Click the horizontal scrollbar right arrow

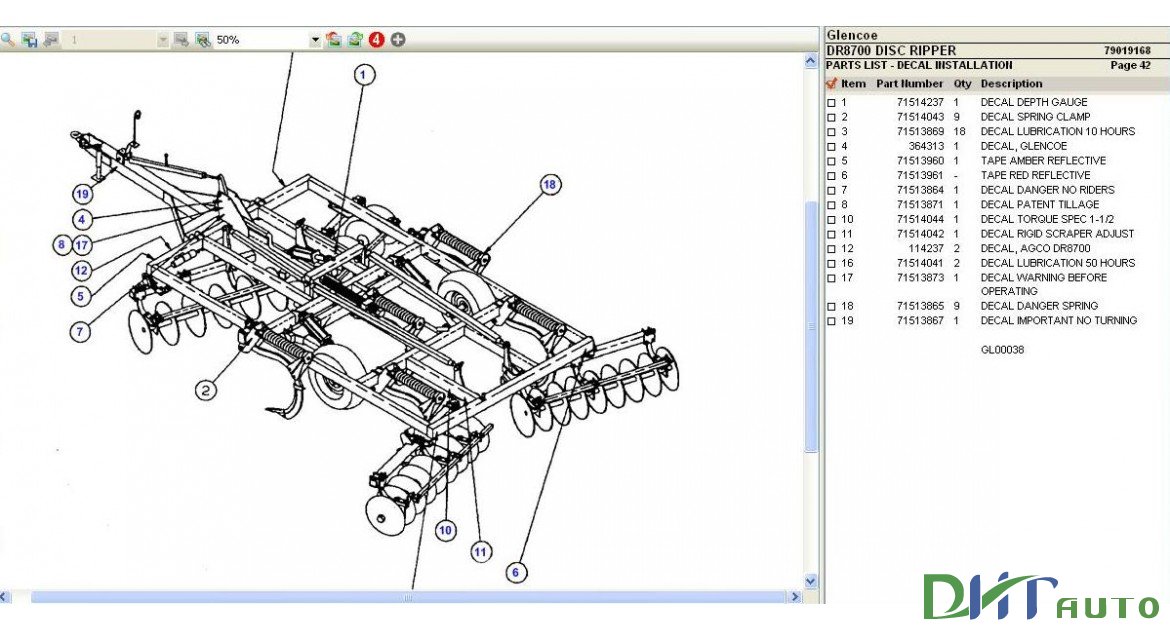pos(795,596)
